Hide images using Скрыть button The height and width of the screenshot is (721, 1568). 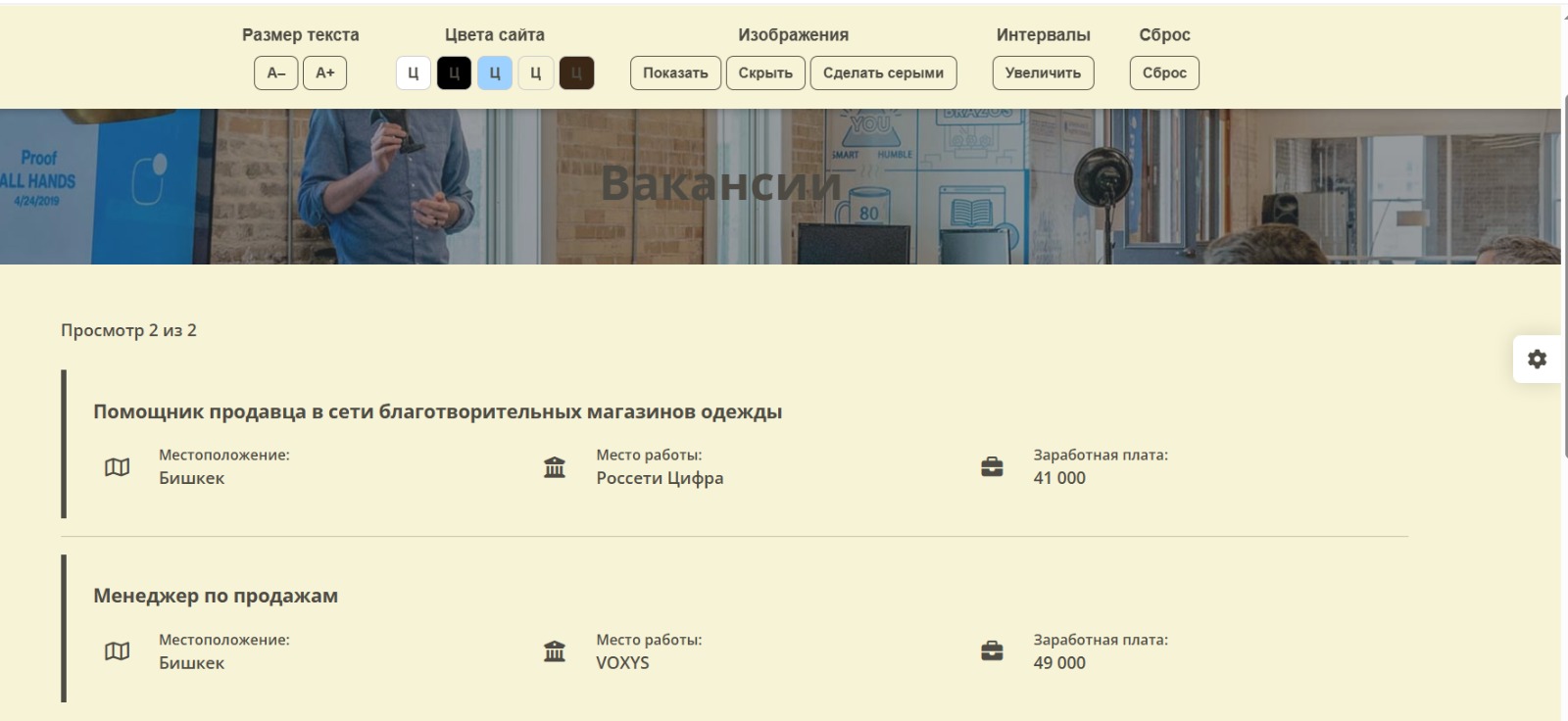(765, 72)
